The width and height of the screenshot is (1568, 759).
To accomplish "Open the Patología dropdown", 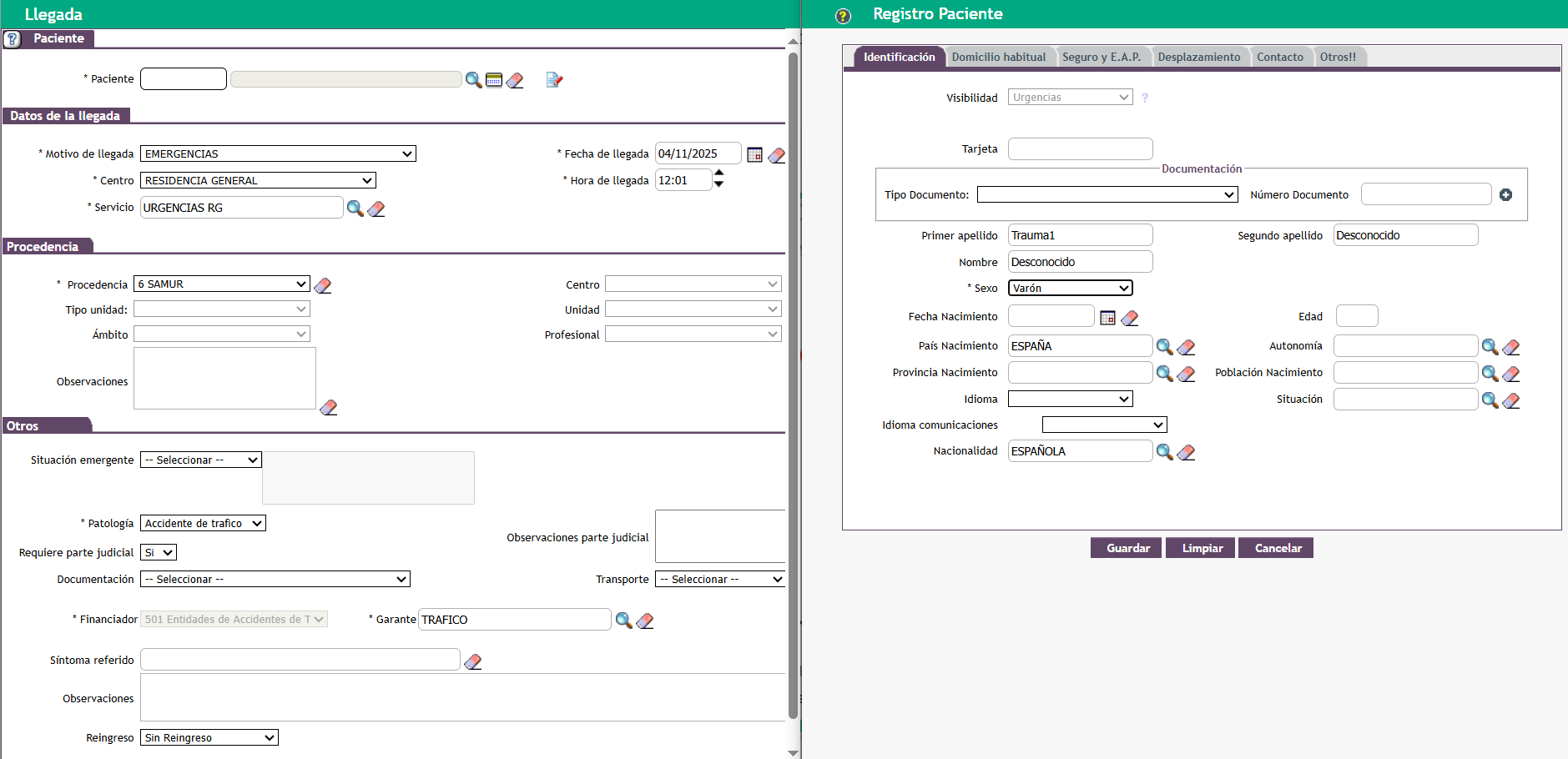I will [203, 524].
